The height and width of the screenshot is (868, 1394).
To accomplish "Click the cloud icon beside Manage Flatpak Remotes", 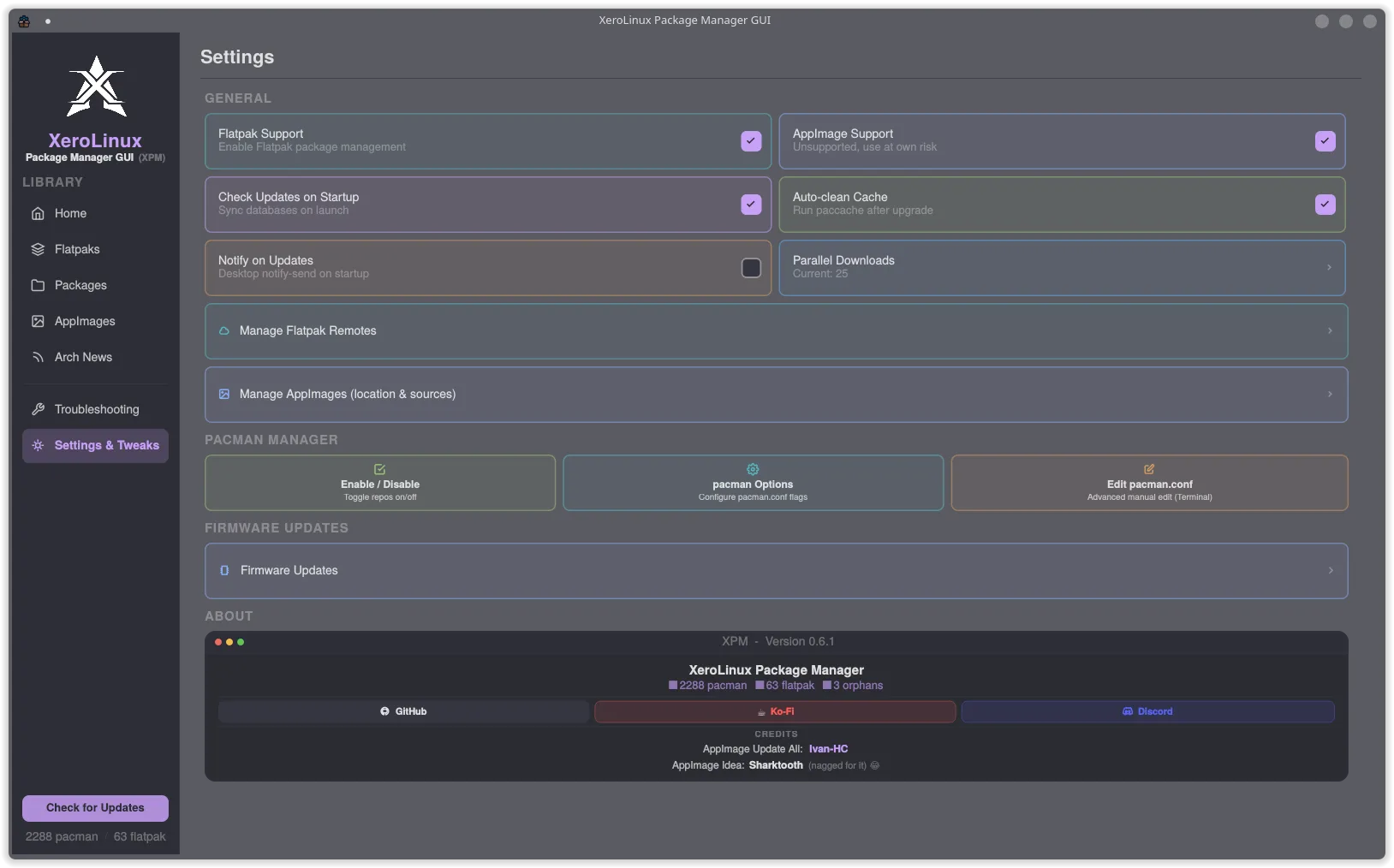I will [224, 330].
